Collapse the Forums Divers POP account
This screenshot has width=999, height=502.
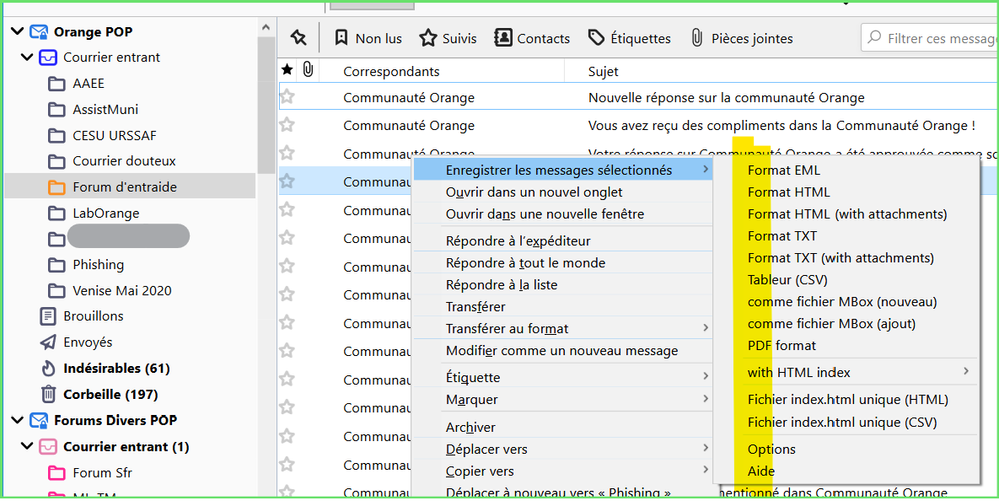click(18, 420)
